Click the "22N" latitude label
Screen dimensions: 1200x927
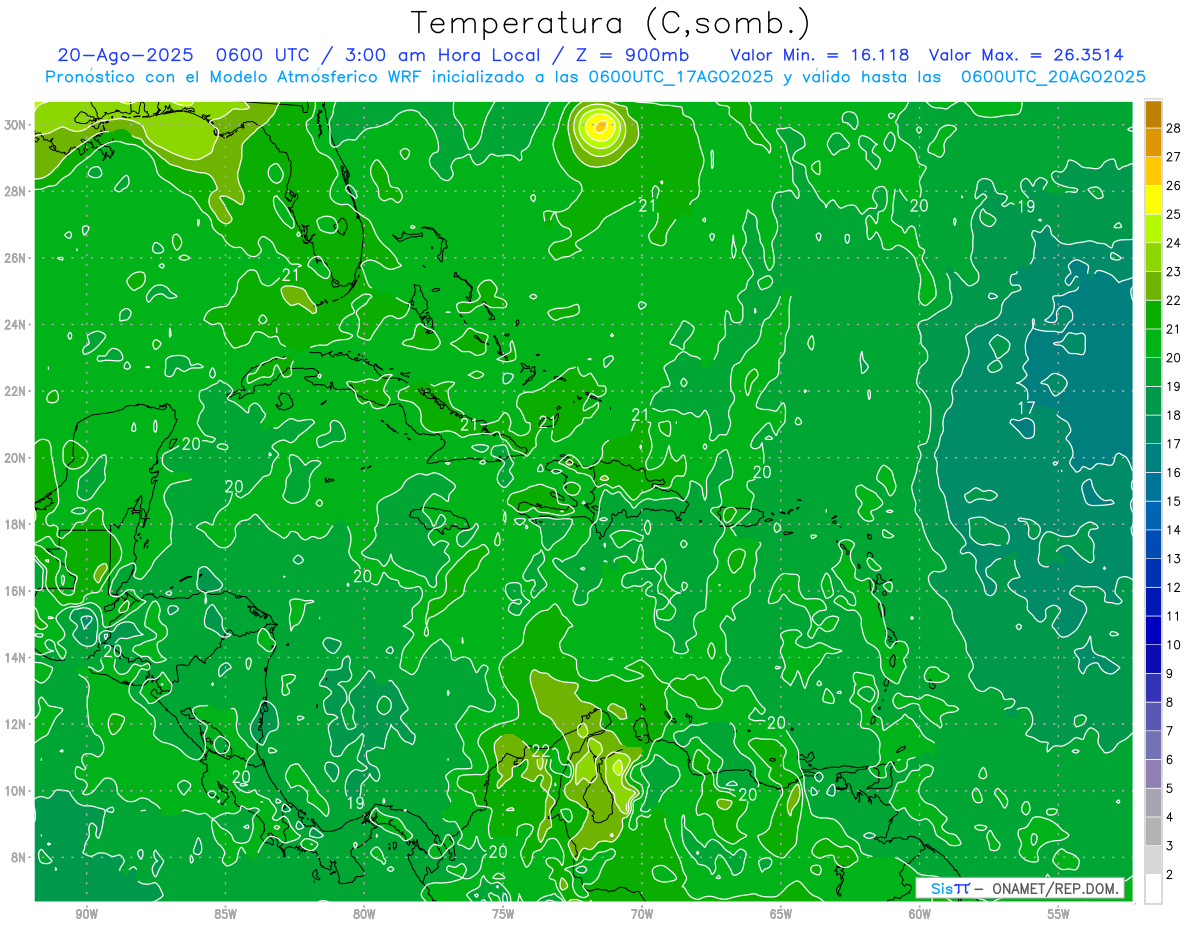(17, 391)
